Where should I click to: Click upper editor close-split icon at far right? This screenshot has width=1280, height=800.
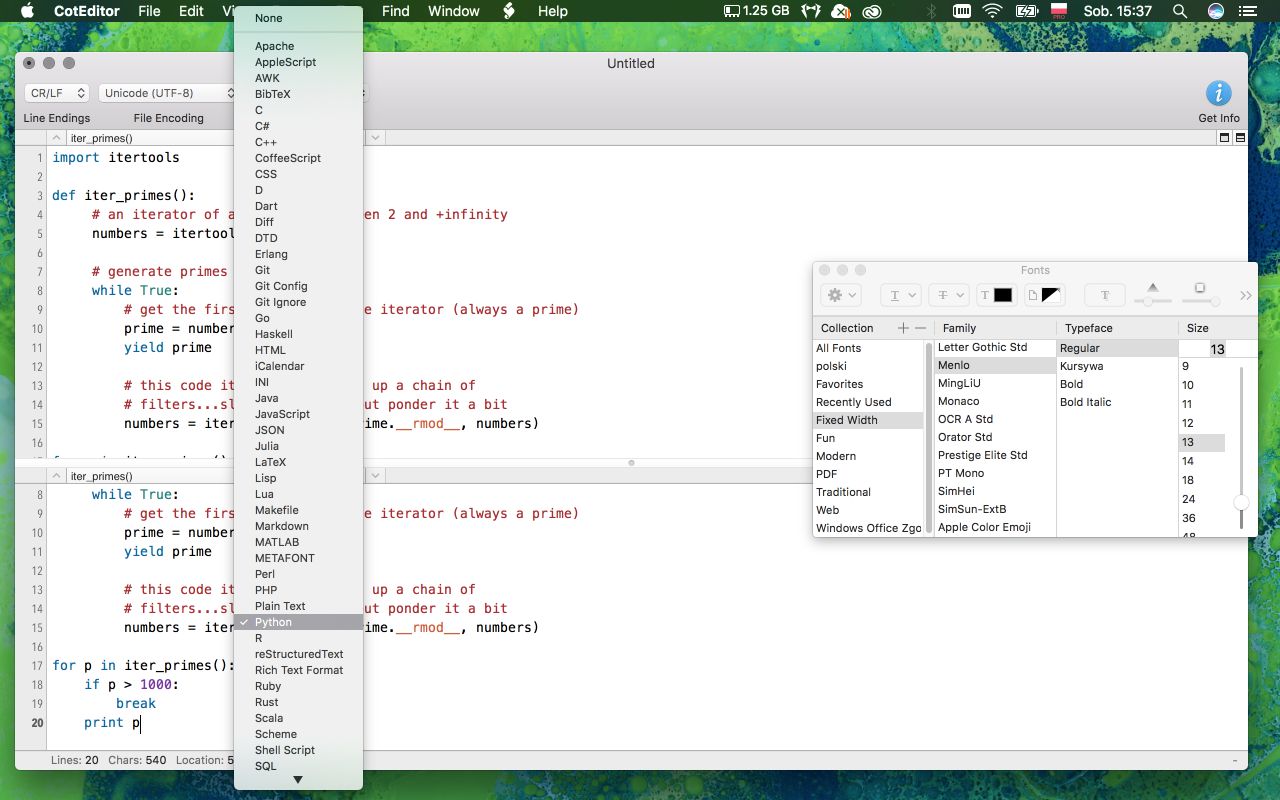(x=1240, y=138)
